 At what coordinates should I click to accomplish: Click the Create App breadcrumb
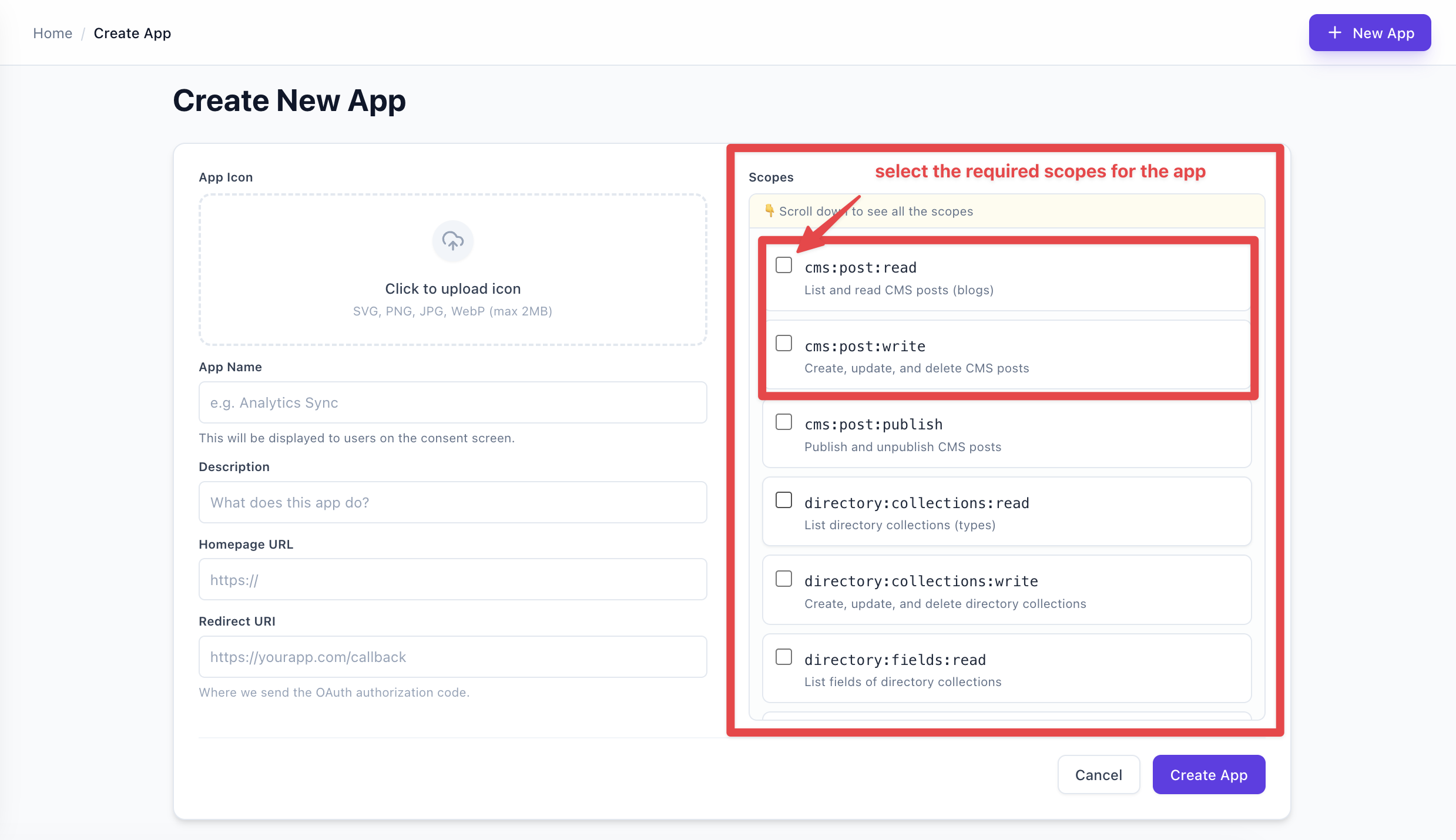tap(132, 33)
